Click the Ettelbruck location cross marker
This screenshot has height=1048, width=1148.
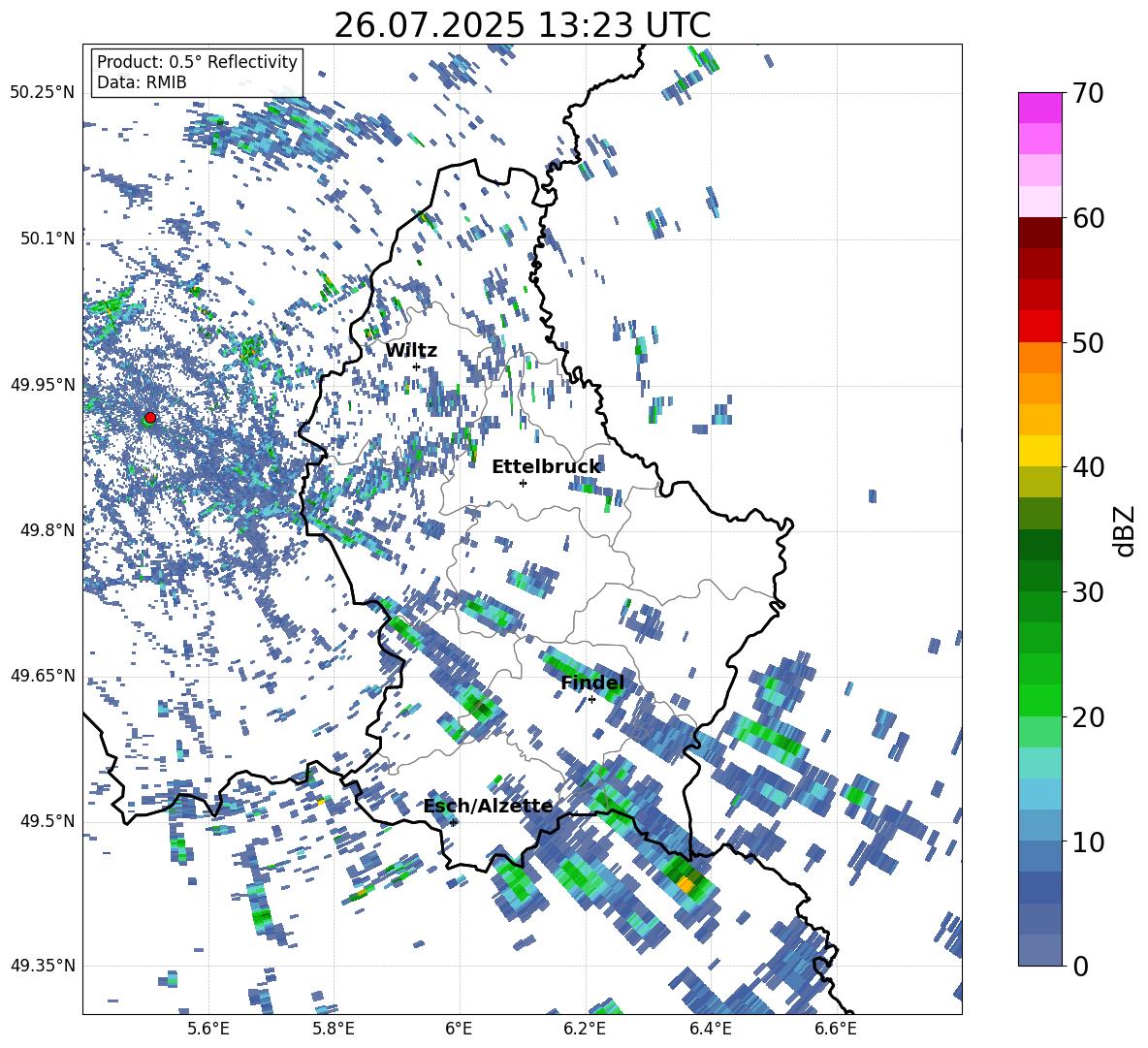(523, 483)
